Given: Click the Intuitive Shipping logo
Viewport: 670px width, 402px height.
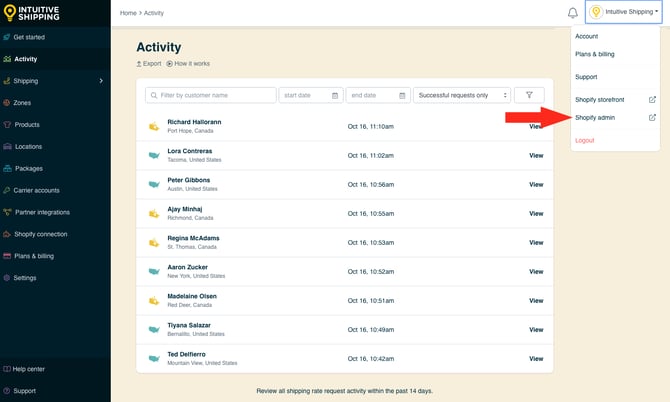Looking at the screenshot, I should click(x=31, y=13).
